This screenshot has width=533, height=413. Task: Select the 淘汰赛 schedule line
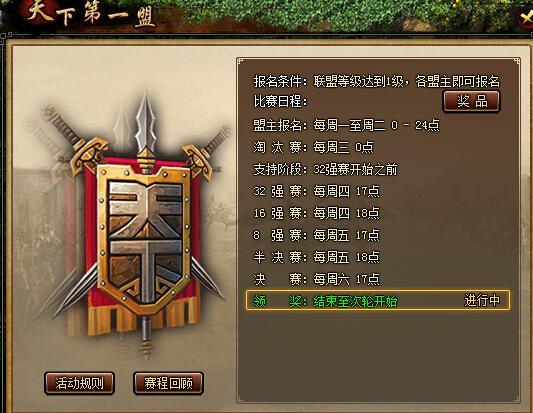point(313,147)
